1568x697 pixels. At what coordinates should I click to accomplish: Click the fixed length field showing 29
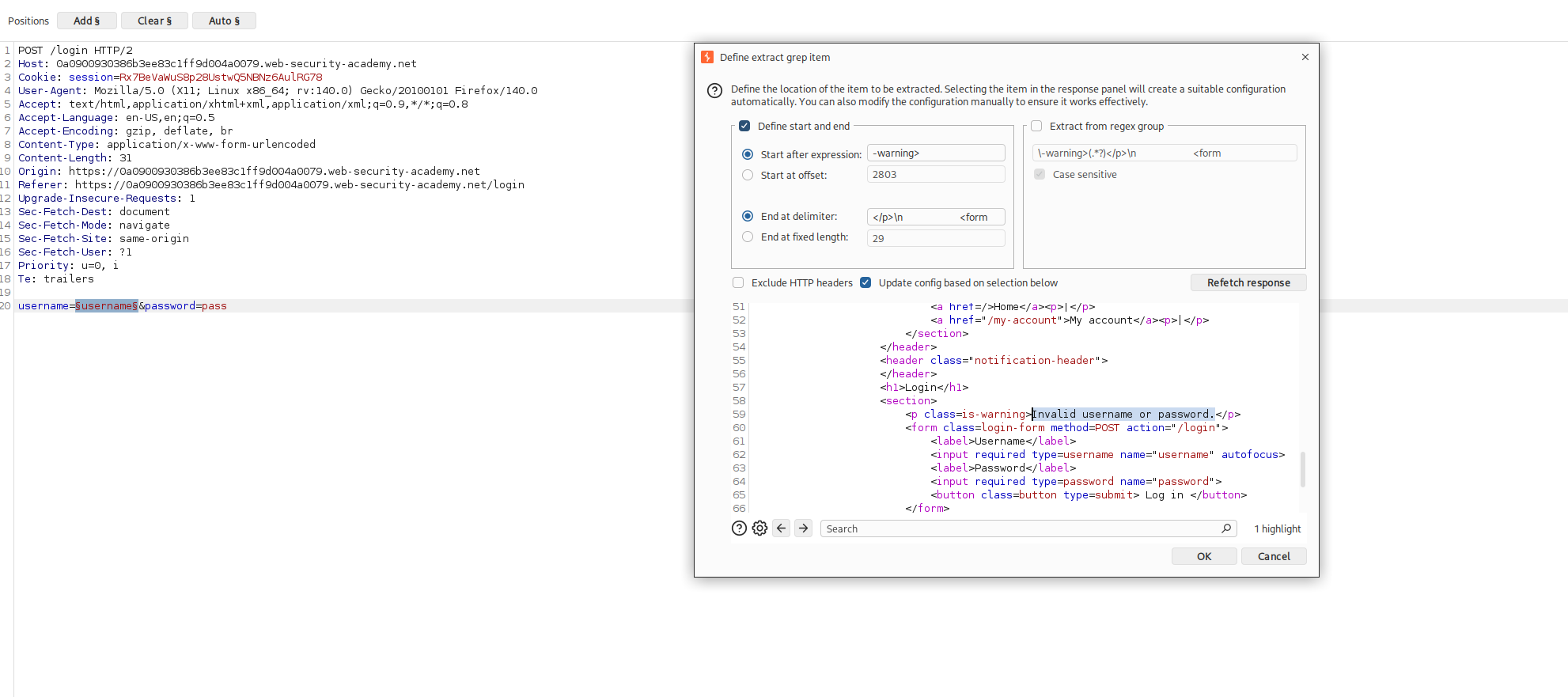pyautogui.click(x=936, y=238)
